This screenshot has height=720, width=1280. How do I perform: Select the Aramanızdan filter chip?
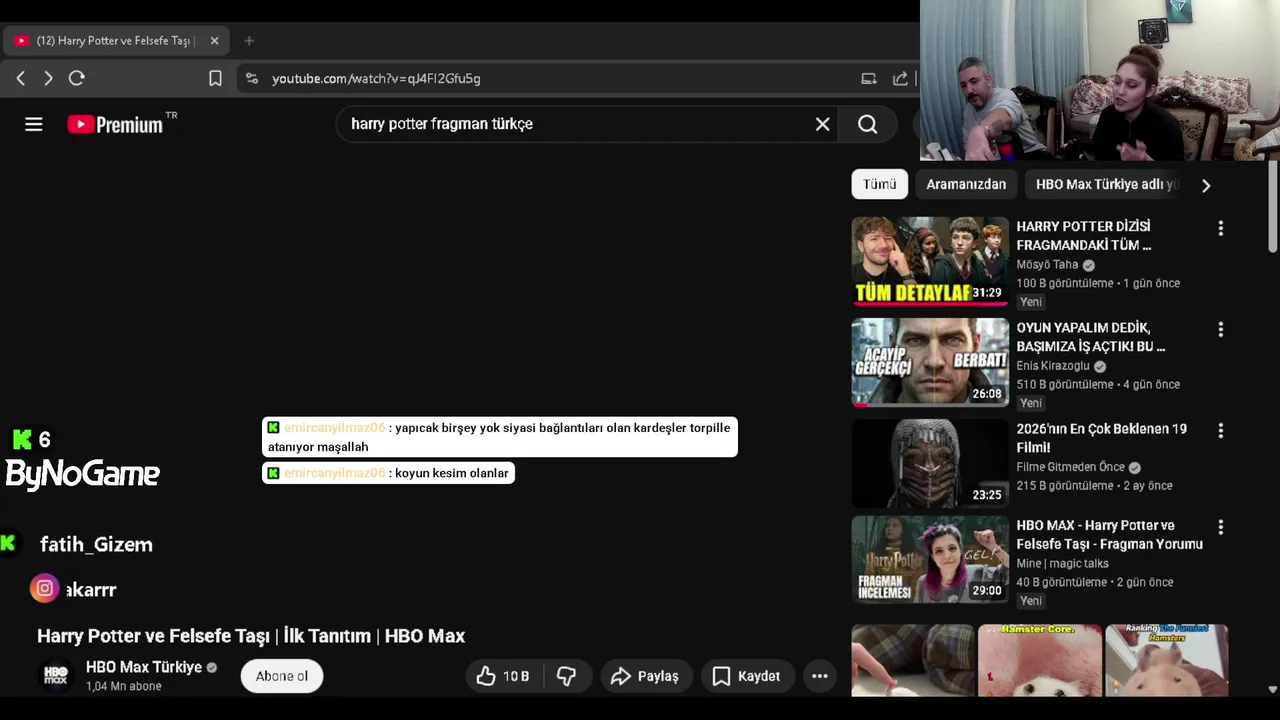[x=966, y=184]
